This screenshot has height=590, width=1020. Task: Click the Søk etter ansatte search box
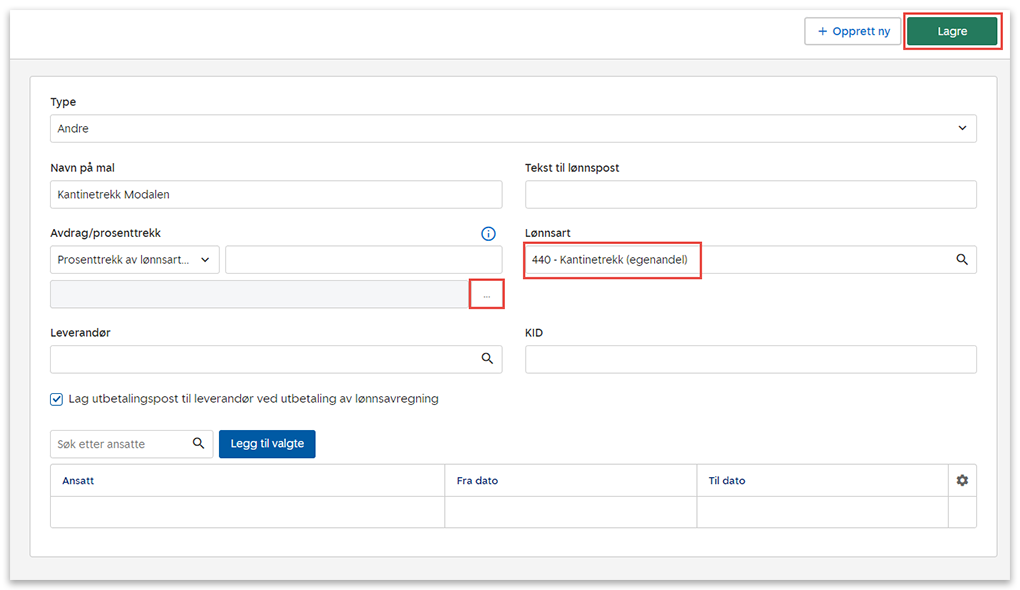(x=118, y=444)
